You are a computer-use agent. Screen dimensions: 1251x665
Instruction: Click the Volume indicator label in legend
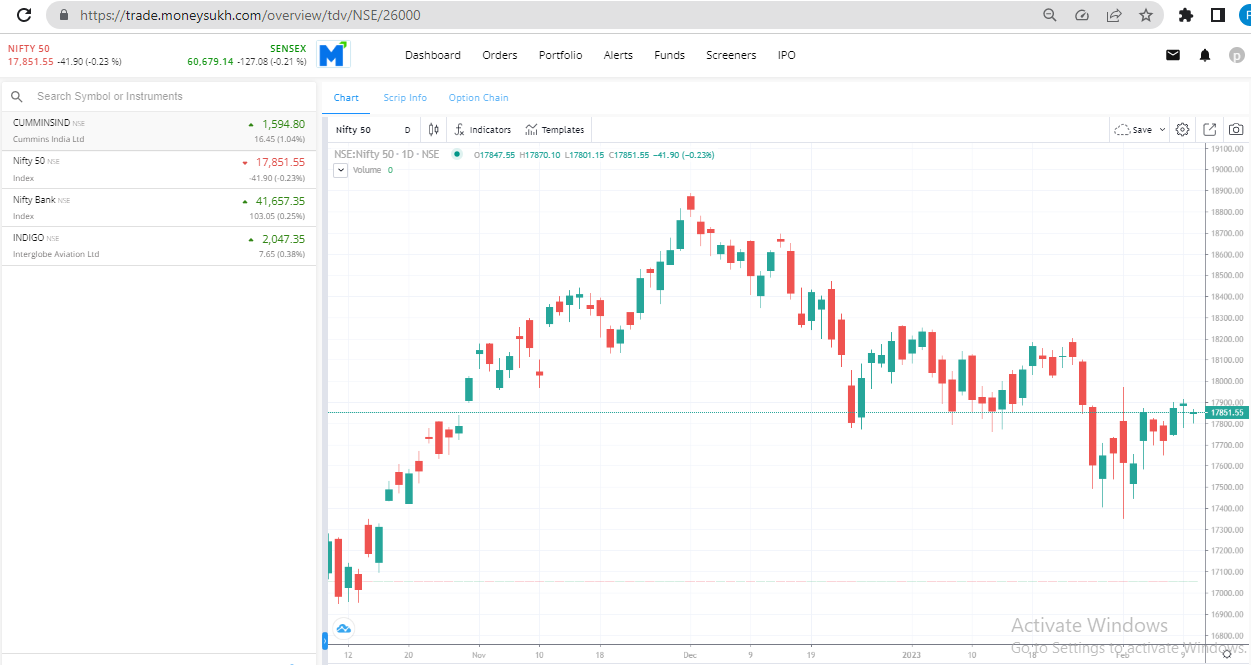tap(367, 170)
